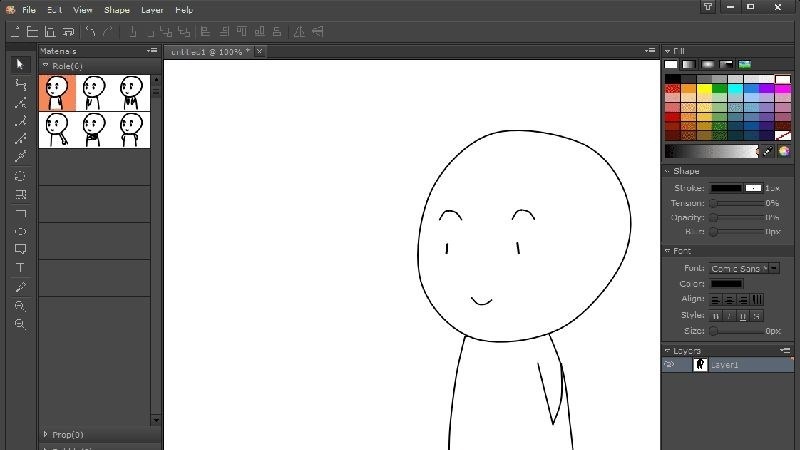800x450 pixels.
Task: Select the Text tool
Action: (x=20, y=267)
